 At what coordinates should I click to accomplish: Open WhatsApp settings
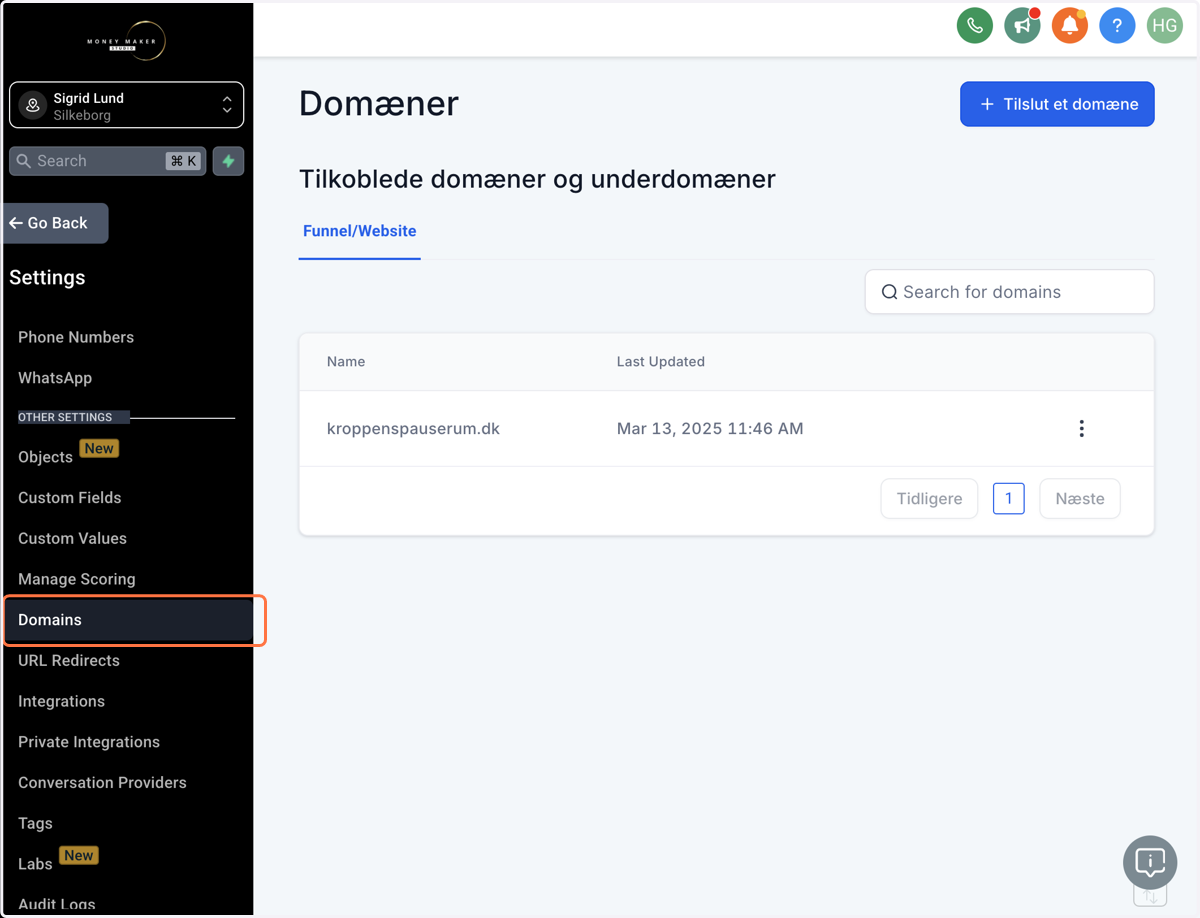click(x=55, y=378)
